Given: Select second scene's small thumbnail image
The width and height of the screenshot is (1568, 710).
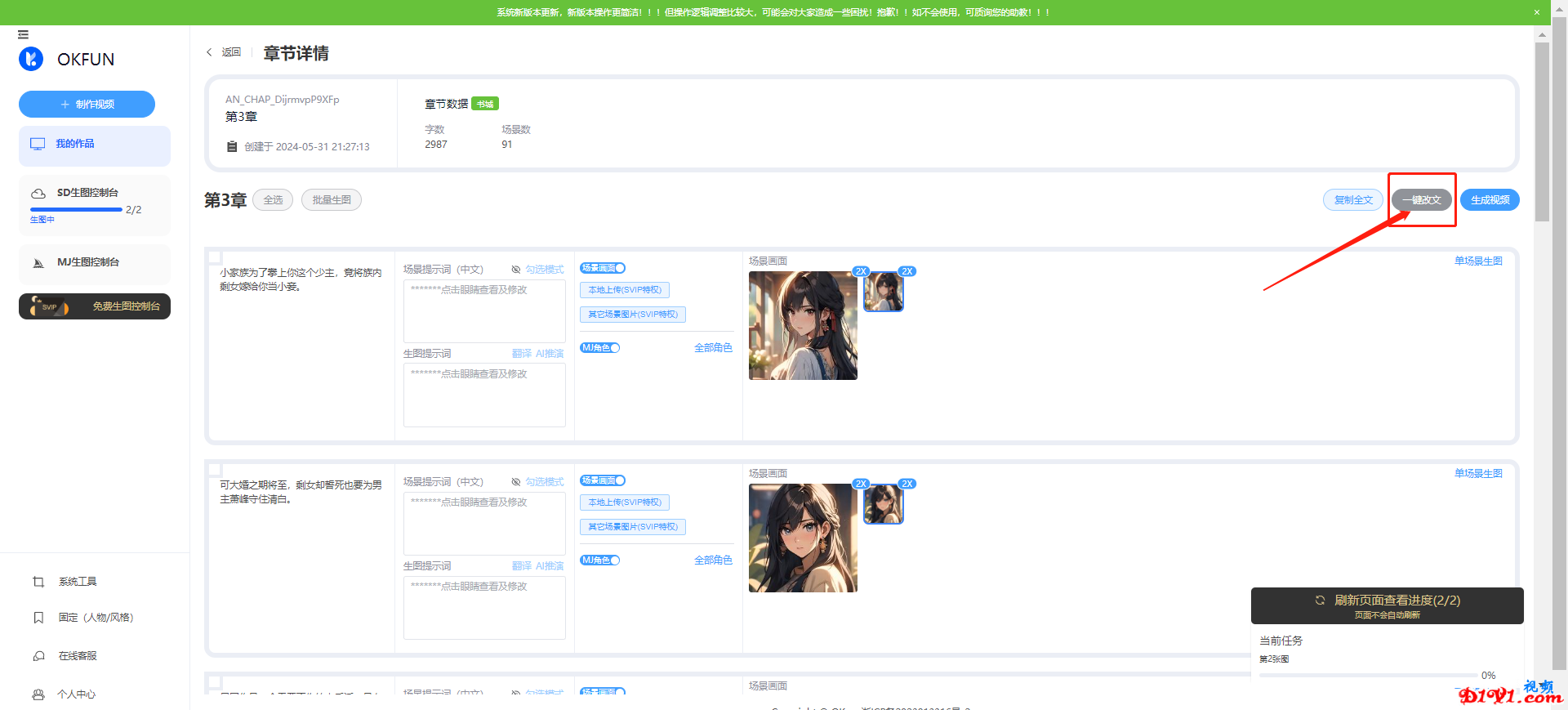Looking at the screenshot, I should (884, 504).
